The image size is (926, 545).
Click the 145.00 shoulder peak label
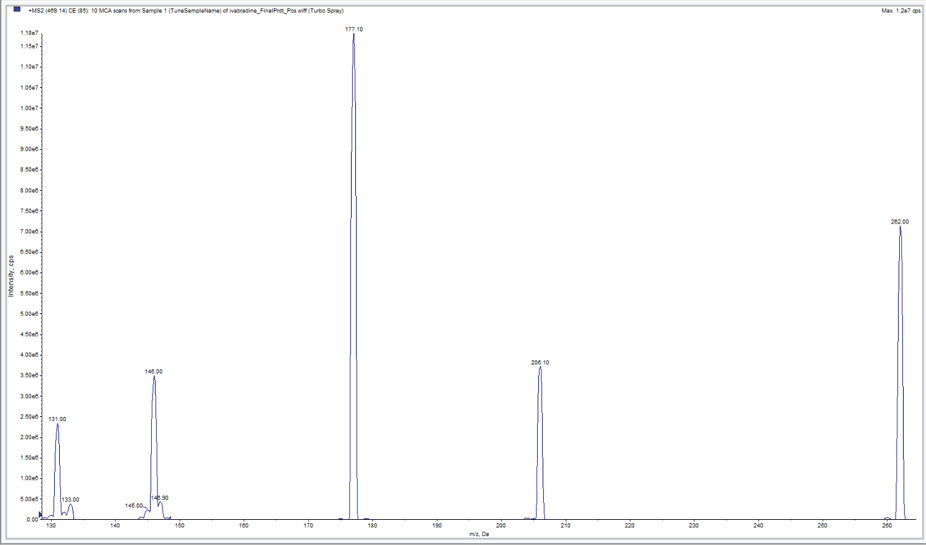pyautogui.click(x=134, y=506)
